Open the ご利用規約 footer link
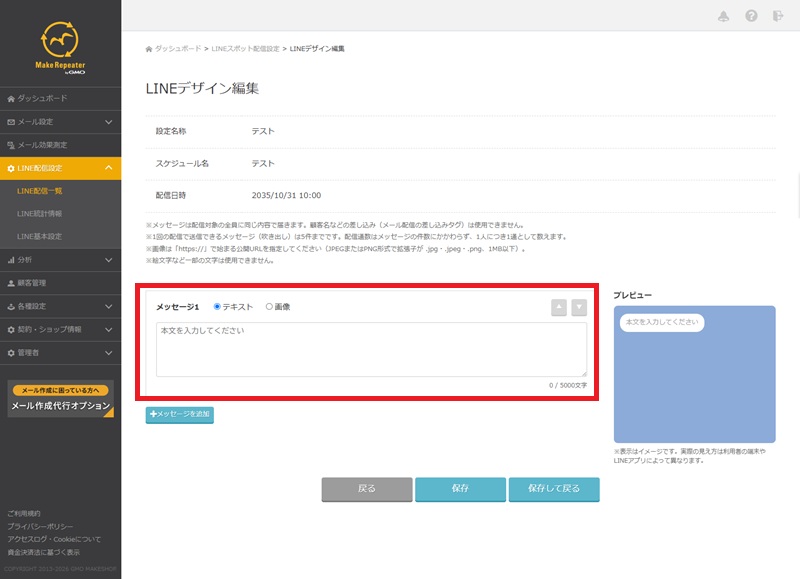This screenshot has width=800, height=579. point(23,513)
